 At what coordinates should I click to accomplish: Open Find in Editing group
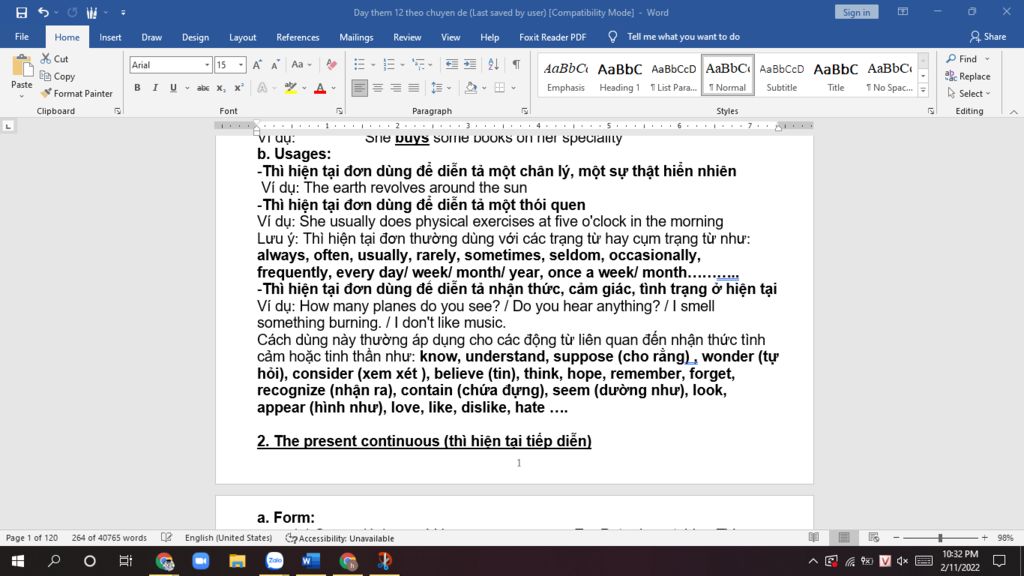pos(962,59)
